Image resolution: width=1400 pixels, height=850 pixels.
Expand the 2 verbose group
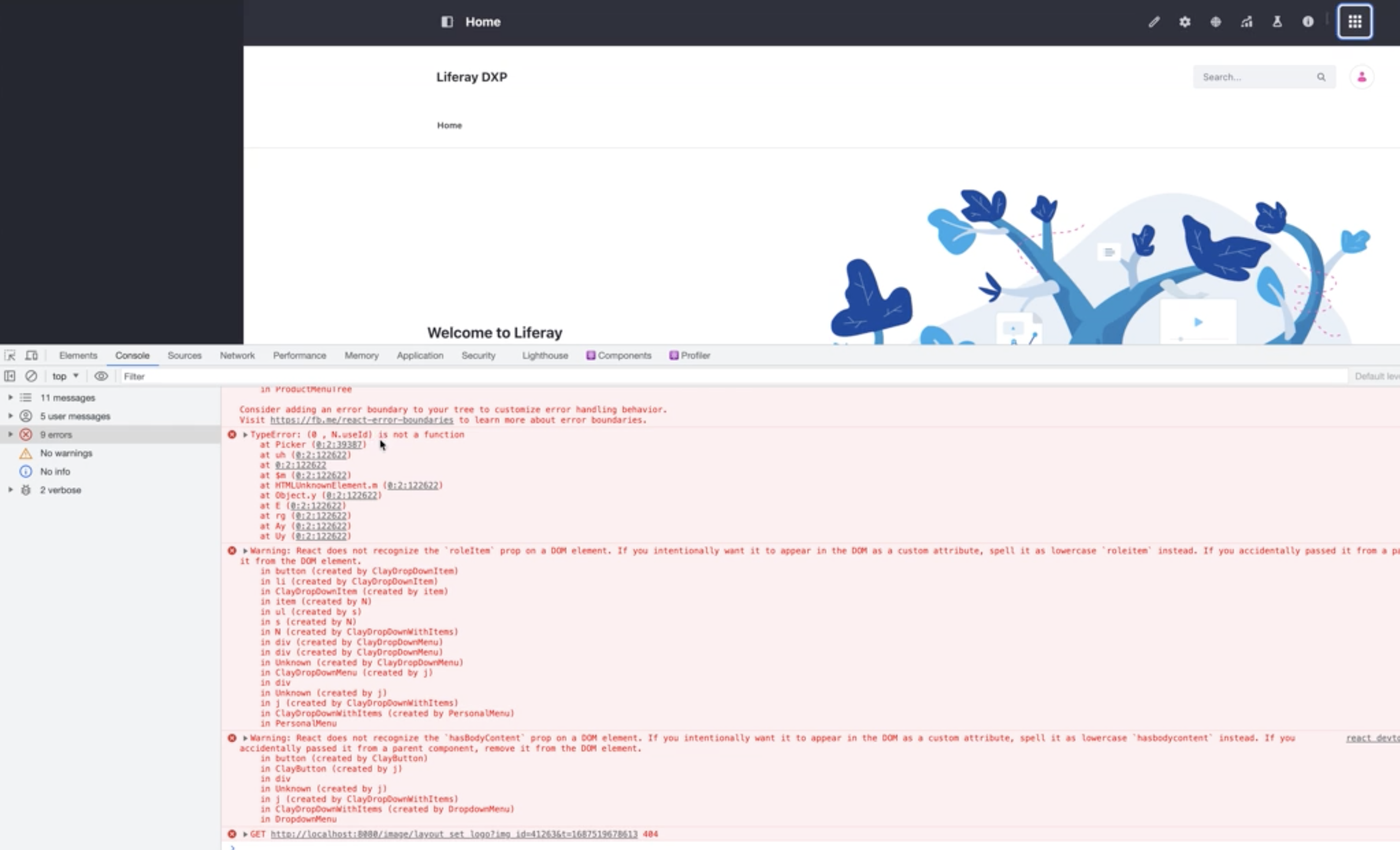click(x=10, y=490)
